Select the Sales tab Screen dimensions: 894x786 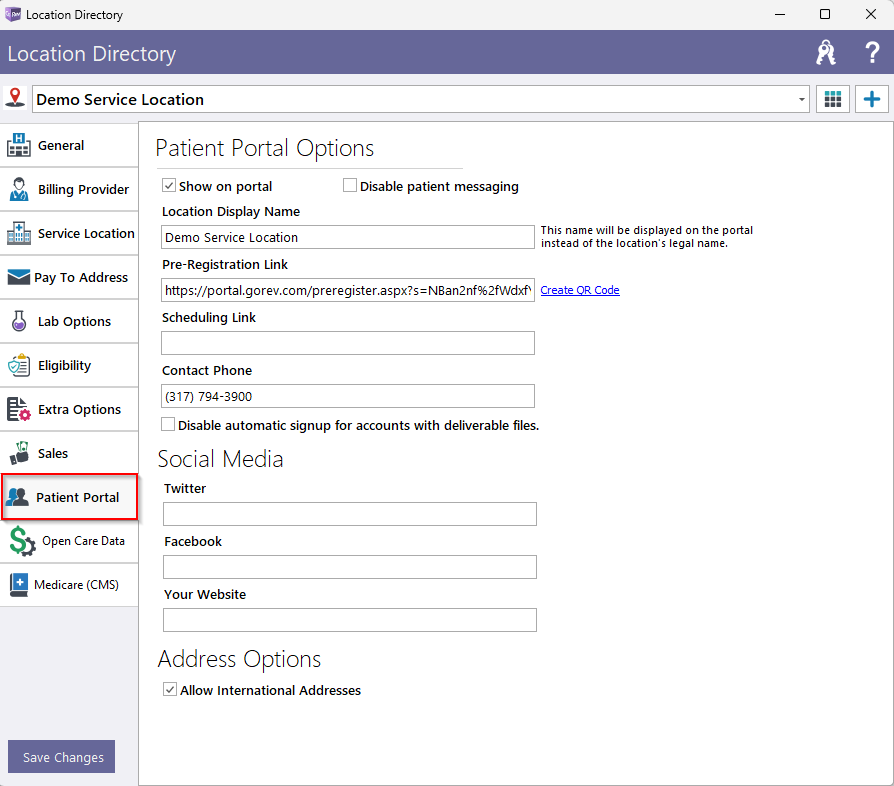[69, 453]
